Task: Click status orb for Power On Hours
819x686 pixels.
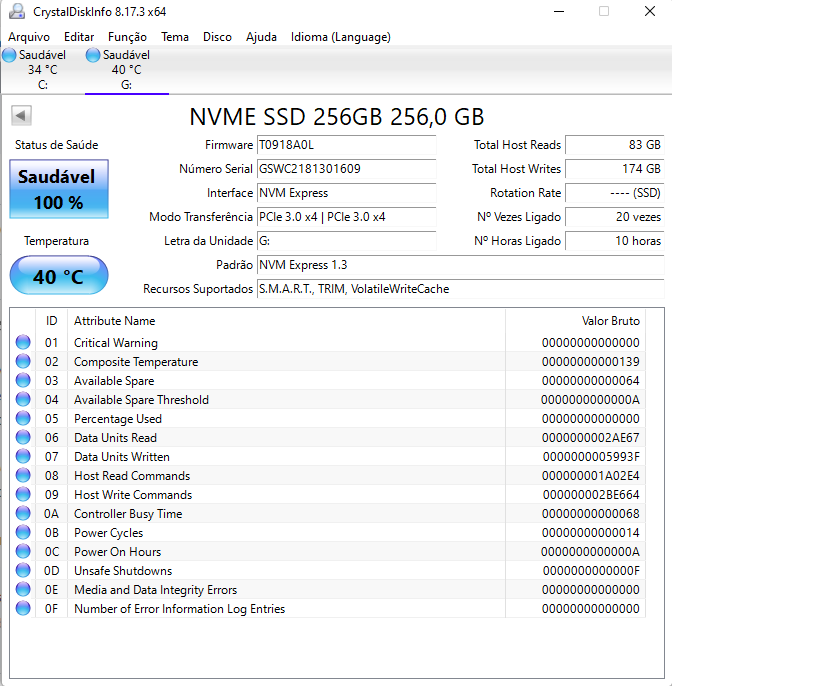Action: pos(23,551)
